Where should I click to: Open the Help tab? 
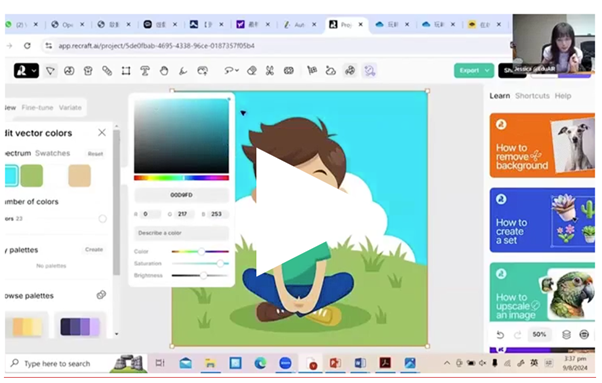coord(563,96)
